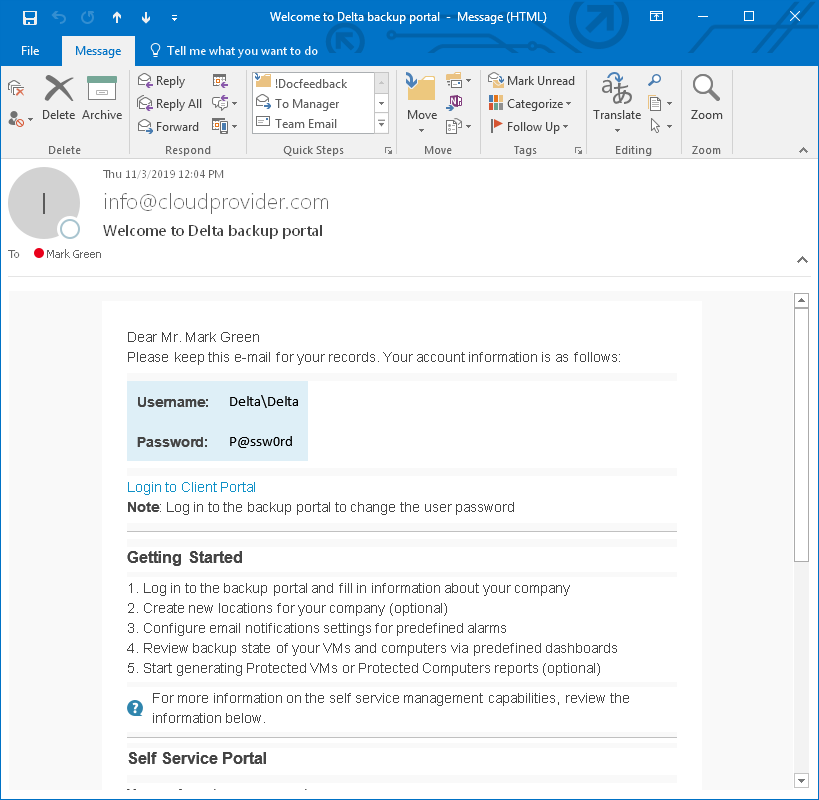The height and width of the screenshot is (800, 819).
Task: Click the password value P@ssw0rd
Action: click(261, 442)
